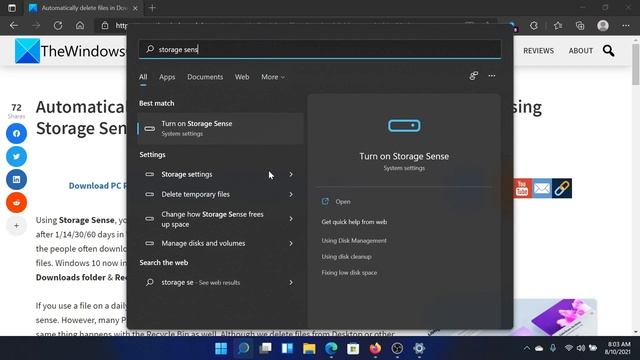Expand Delete temporary files result arrow
Image resolution: width=640 pixels, height=360 pixels.
point(291,194)
